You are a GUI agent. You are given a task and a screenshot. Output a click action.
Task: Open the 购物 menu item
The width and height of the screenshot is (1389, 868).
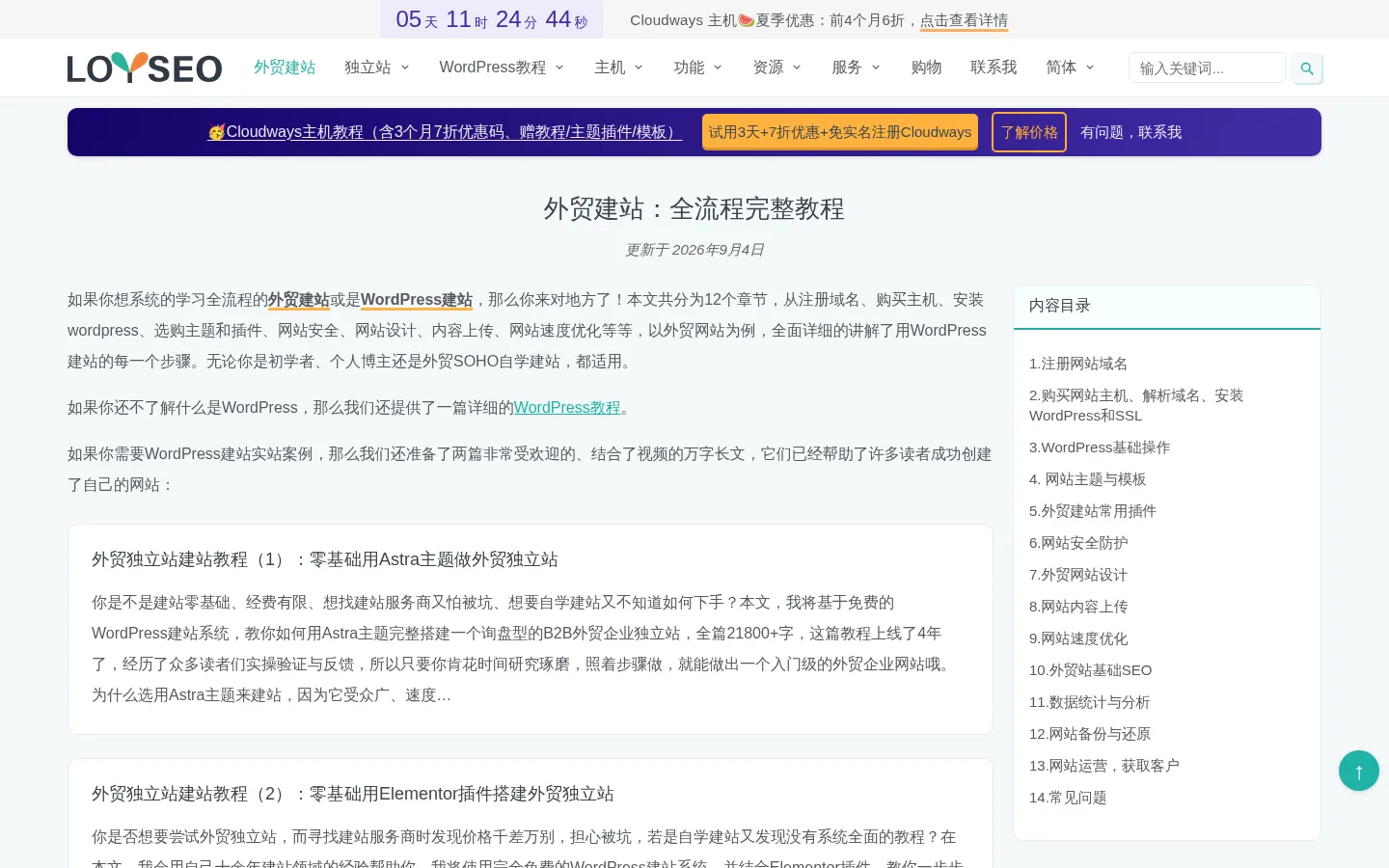click(926, 68)
